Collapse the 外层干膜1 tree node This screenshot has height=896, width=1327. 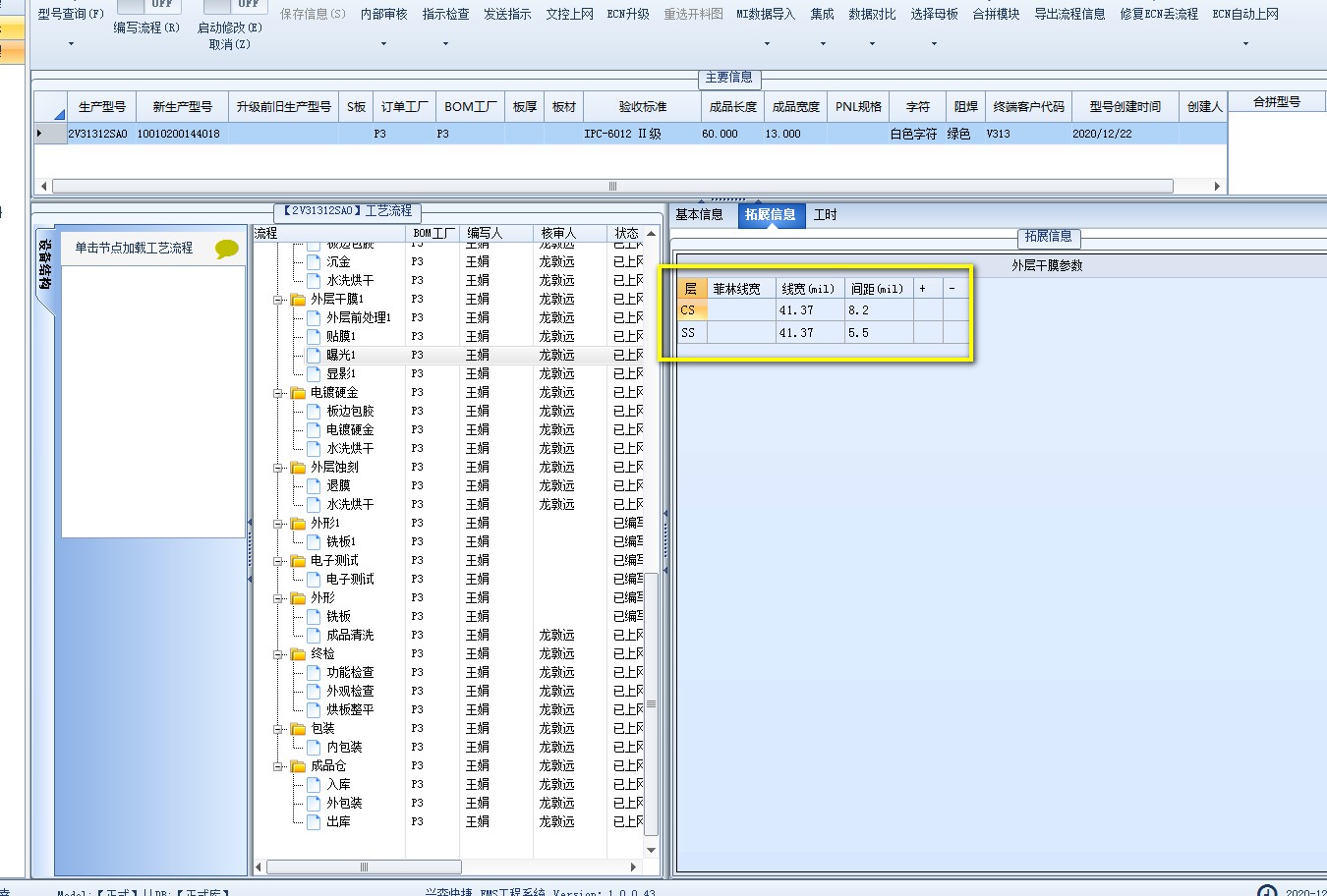(279, 299)
